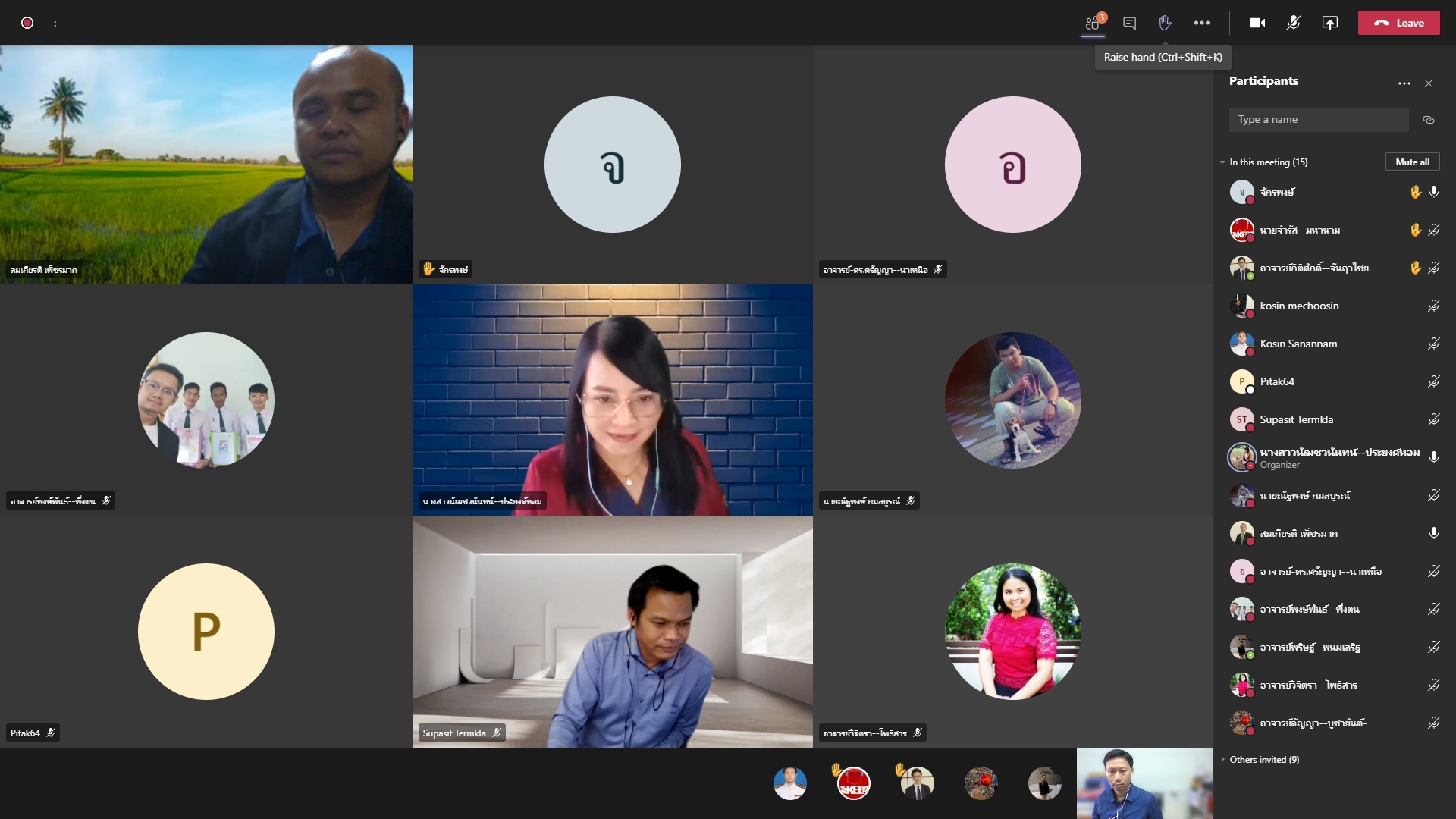
Task: Click the Type a name field
Action: [x=1318, y=119]
